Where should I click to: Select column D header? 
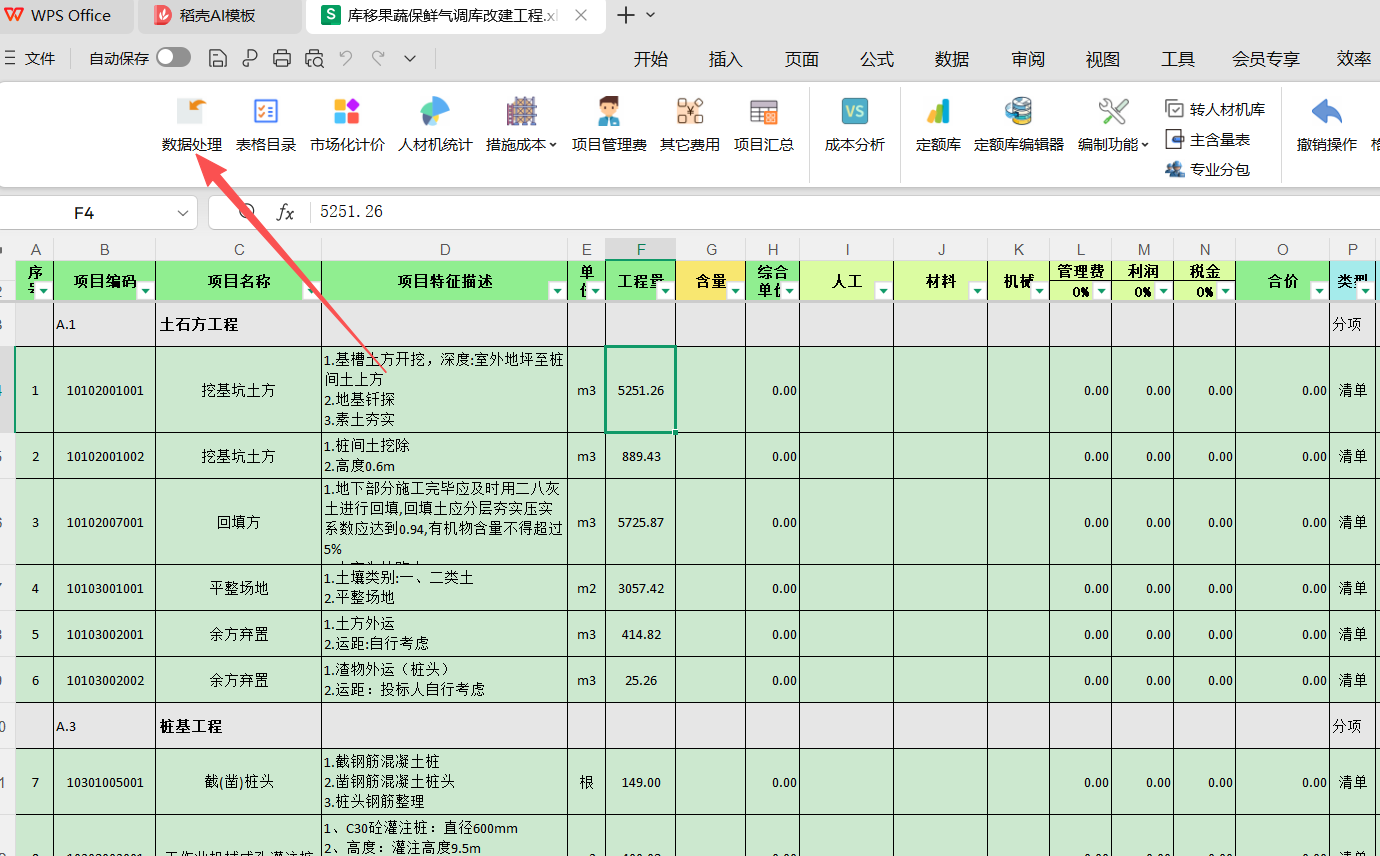[x=445, y=249]
